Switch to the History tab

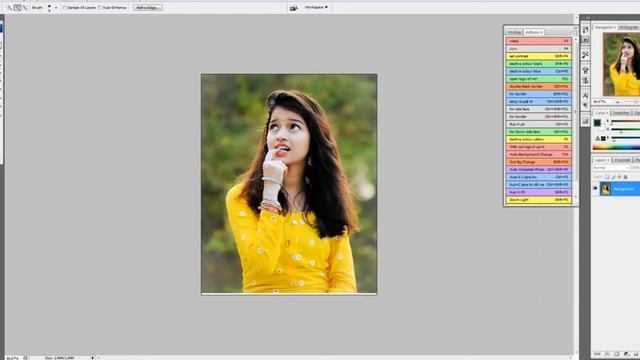(x=514, y=32)
